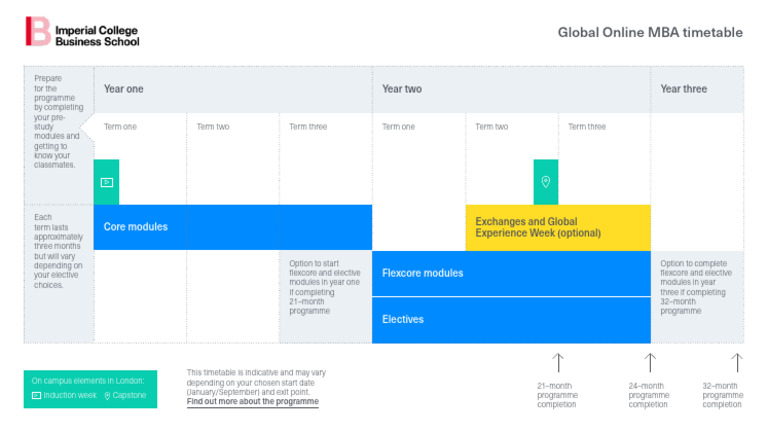The image size is (768, 432).
Task: Click the Induction week icon in legend
Action: 36,395
